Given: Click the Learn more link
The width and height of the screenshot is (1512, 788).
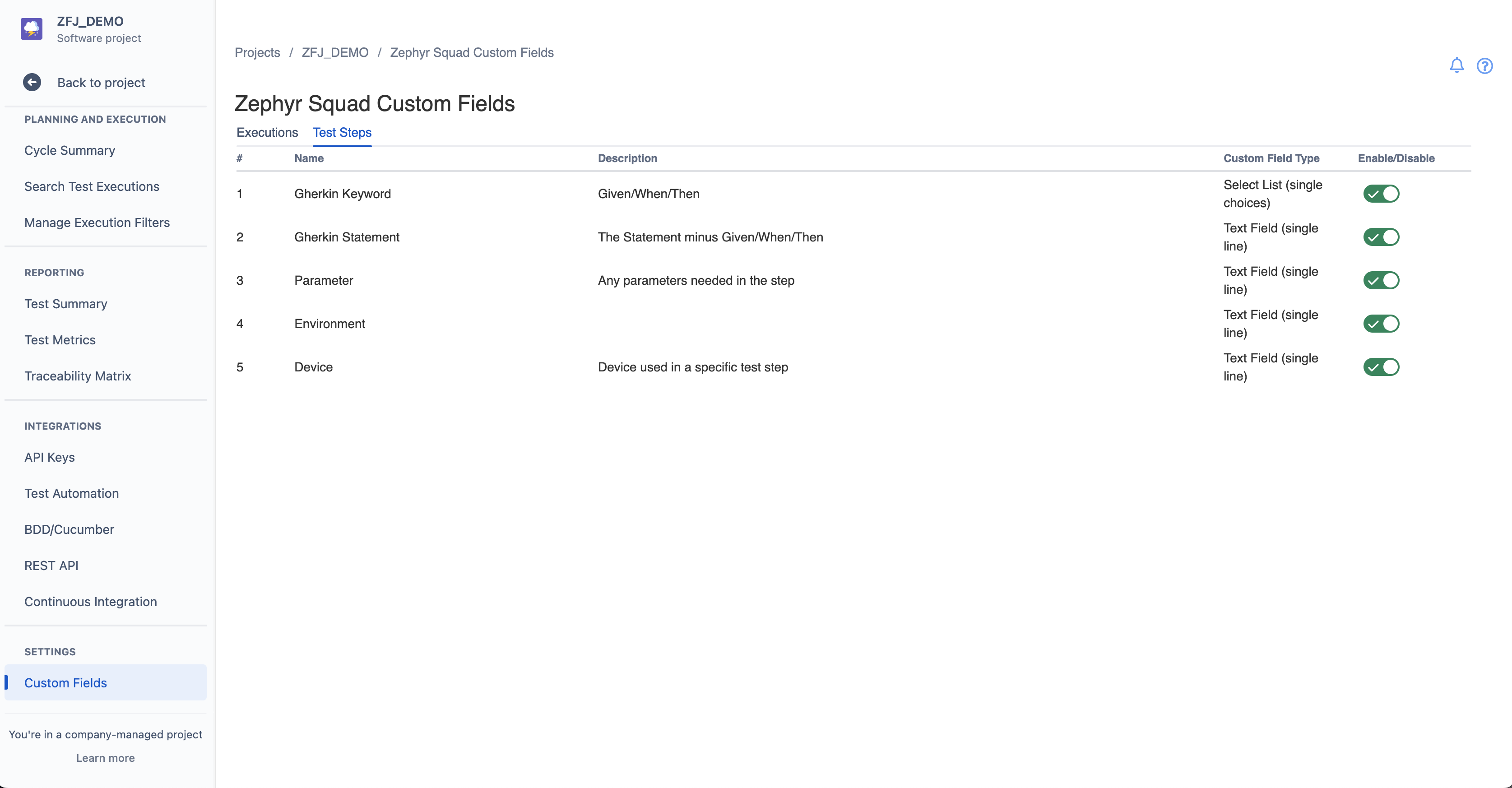Looking at the screenshot, I should [105, 757].
